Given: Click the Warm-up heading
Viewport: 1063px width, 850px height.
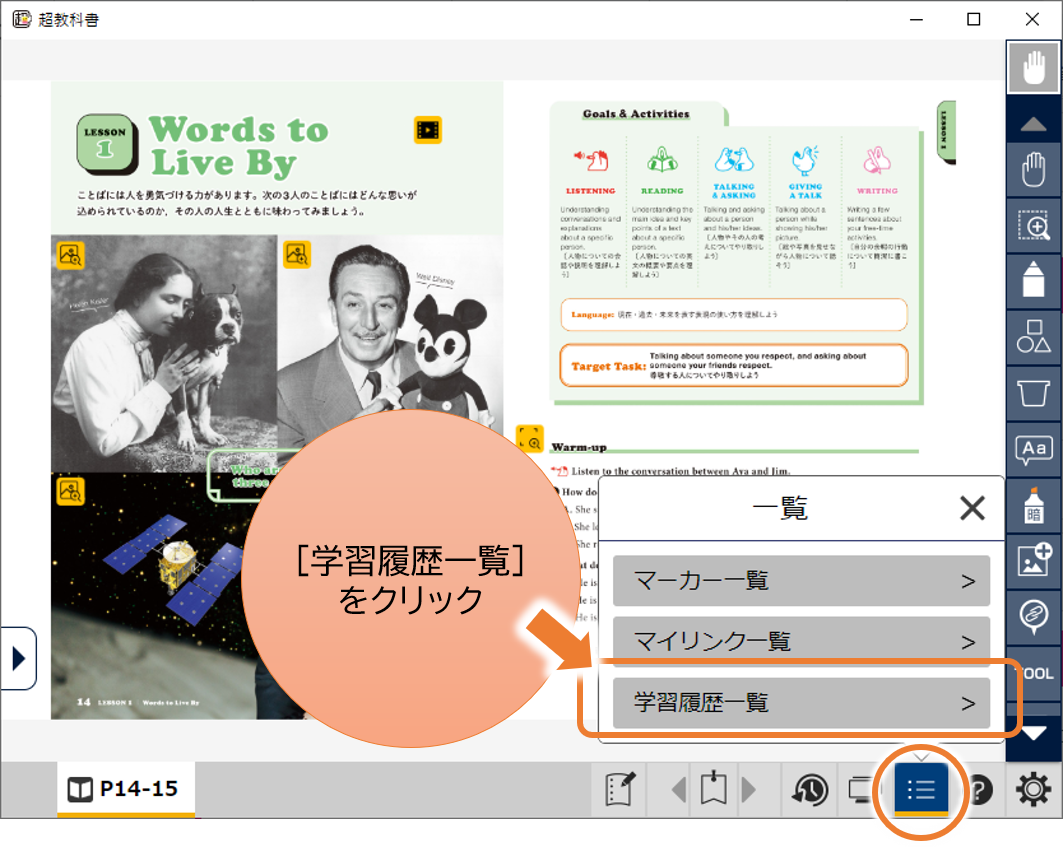Looking at the screenshot, I should tap(579, 447).
